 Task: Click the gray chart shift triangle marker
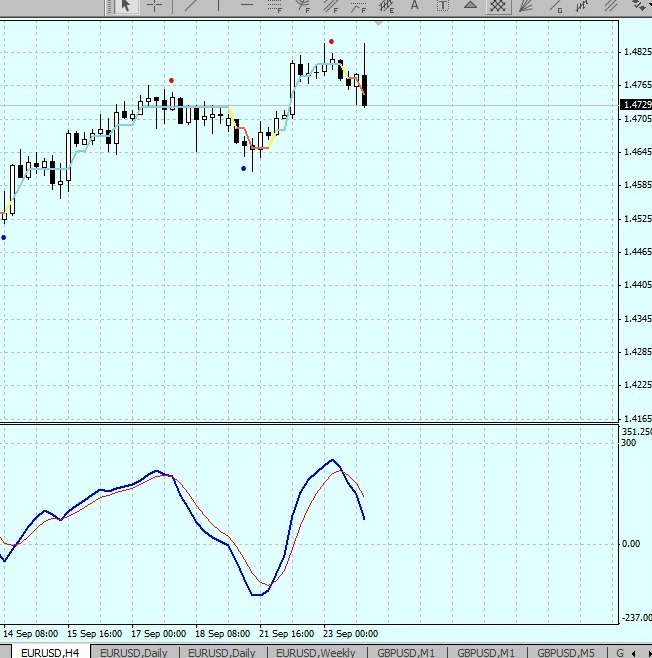tap(379, 21)
